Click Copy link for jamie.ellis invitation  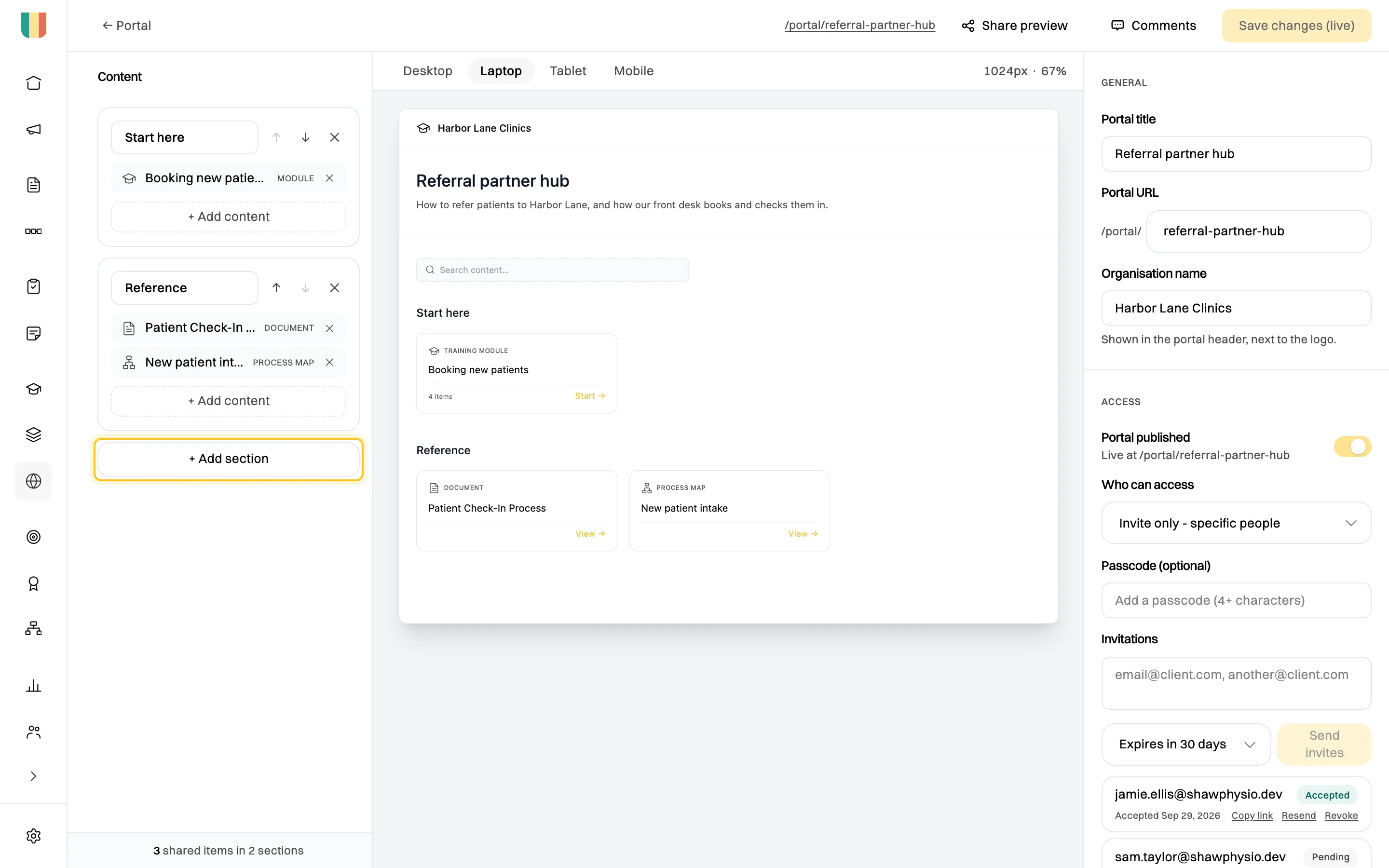coord(1252,815)
